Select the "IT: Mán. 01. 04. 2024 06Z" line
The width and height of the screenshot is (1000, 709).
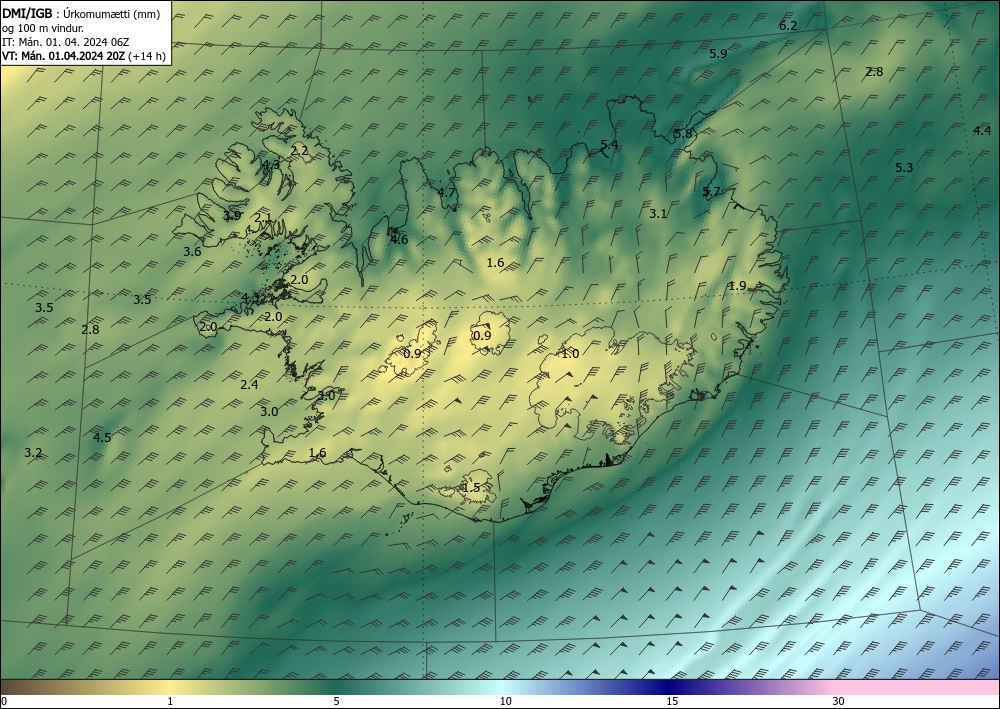click(66, 42)
